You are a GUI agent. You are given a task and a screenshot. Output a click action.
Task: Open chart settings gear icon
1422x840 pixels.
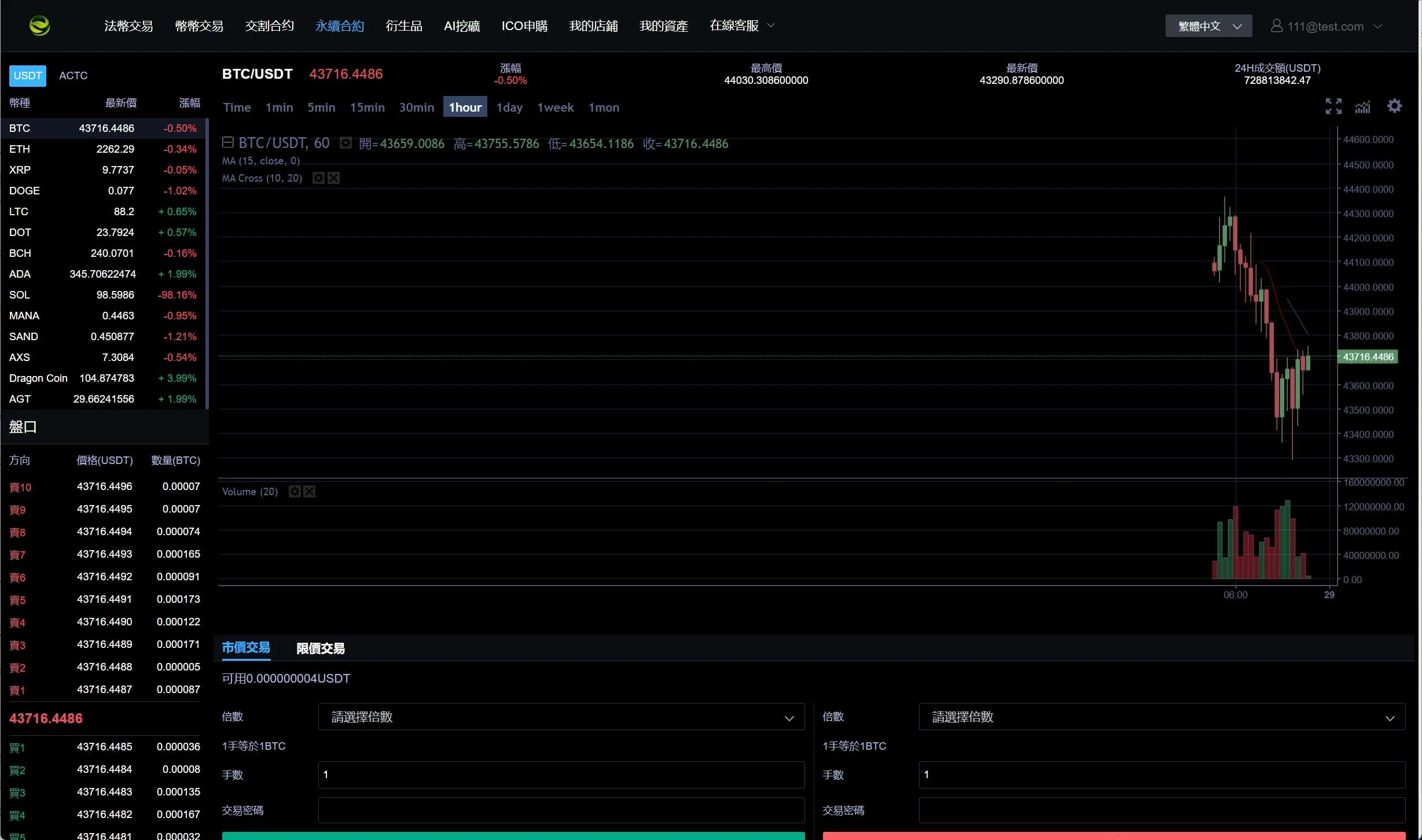pos(1395,106)
